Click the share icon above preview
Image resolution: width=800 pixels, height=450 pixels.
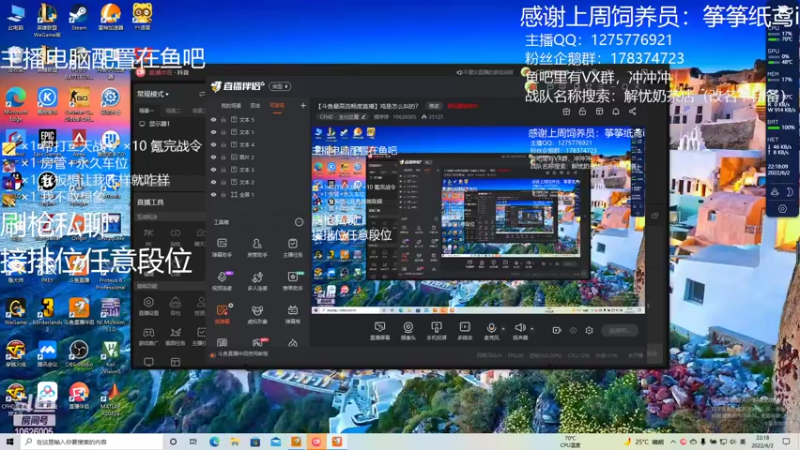point(633,111)
